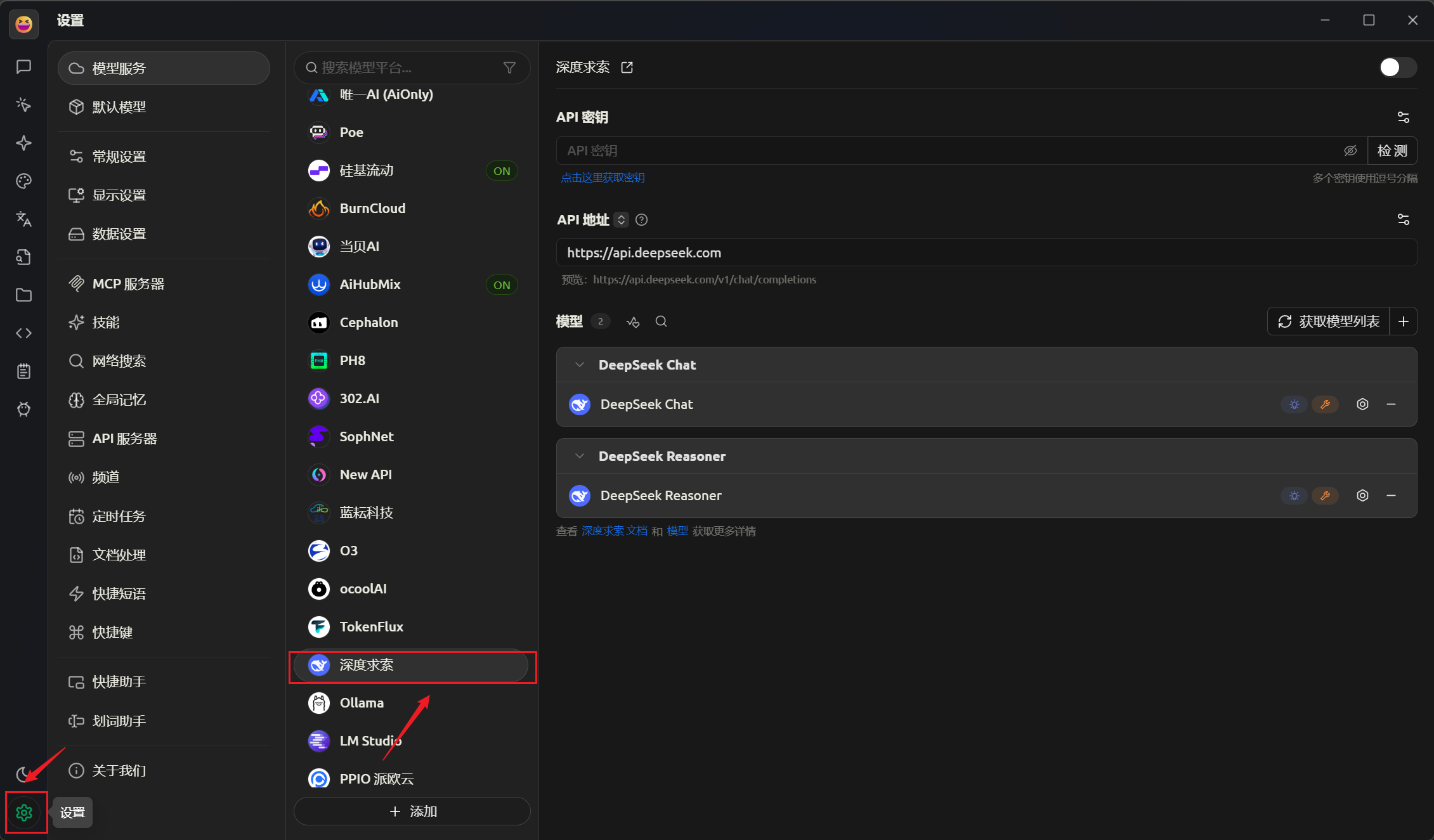The height and width of the screenshot is (840, 1434).
Task: Open the files folder icon in sidebar
Action: click(24, 295)
